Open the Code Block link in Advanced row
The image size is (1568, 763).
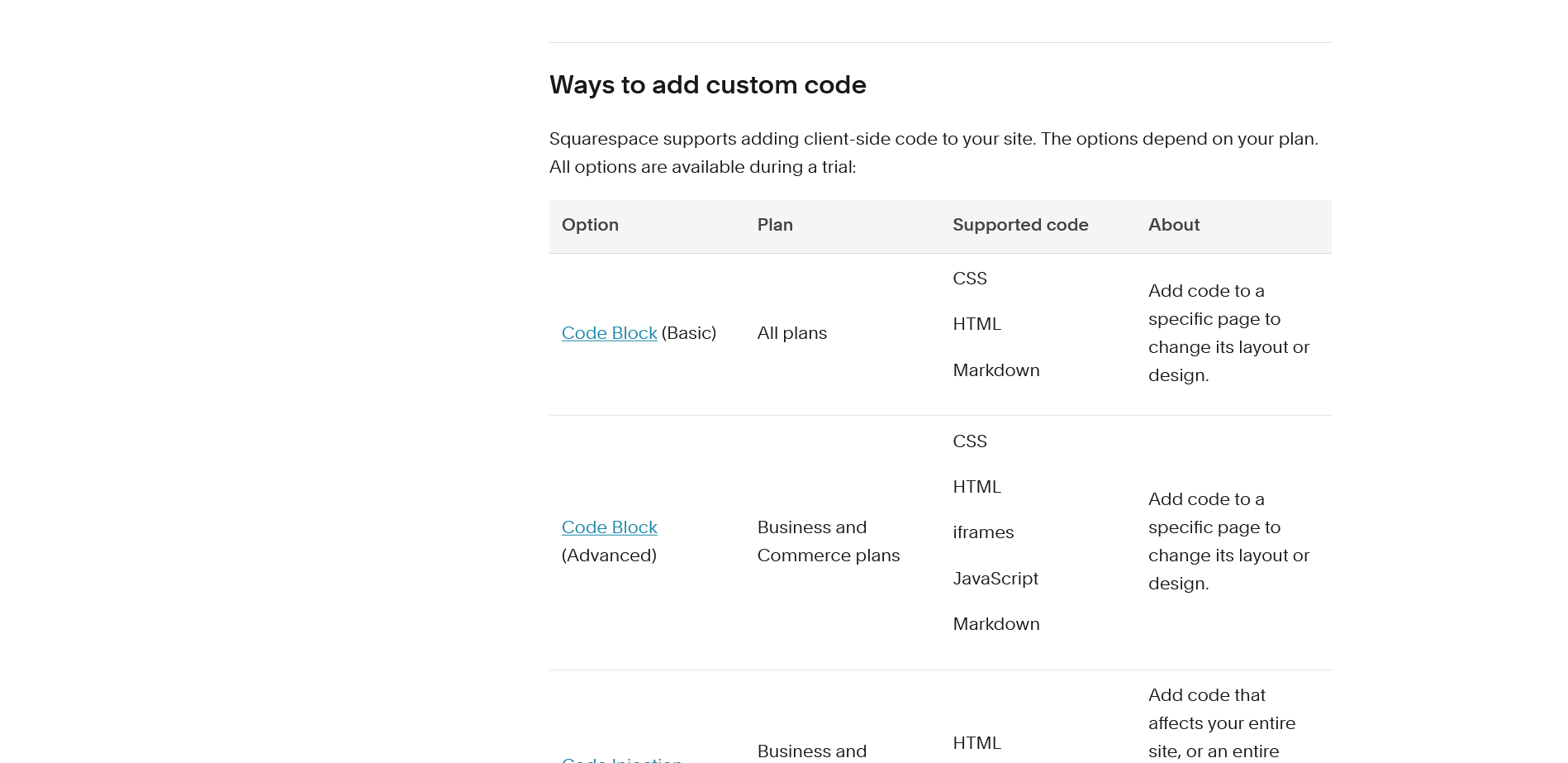click(609, 527)
